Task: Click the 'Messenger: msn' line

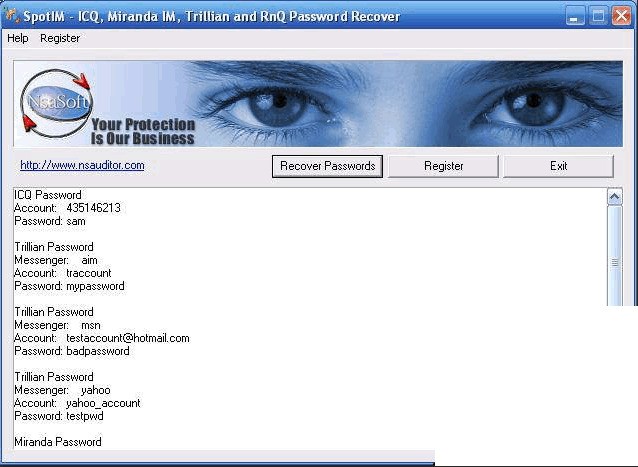Action: pos(57,325)
